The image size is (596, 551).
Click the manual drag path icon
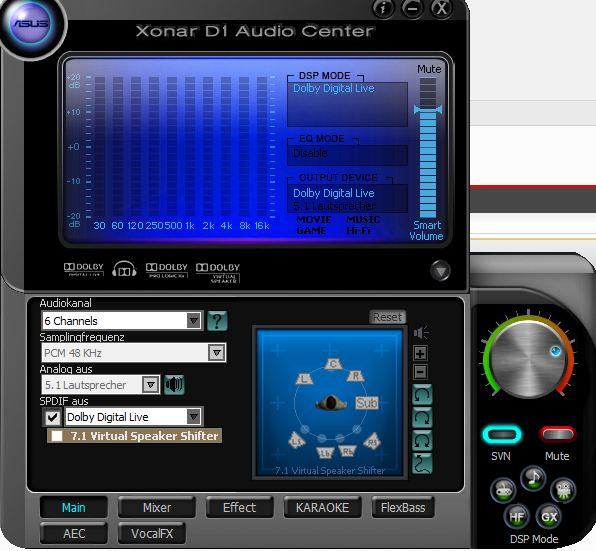click(x=422, y=464)
